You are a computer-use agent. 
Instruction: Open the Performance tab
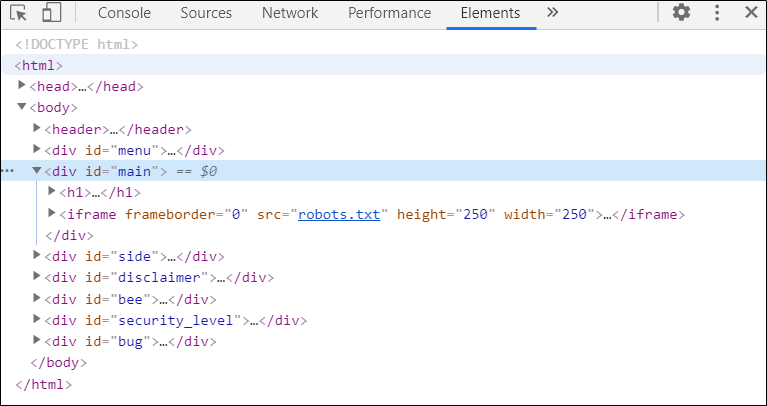pos(389,13)
